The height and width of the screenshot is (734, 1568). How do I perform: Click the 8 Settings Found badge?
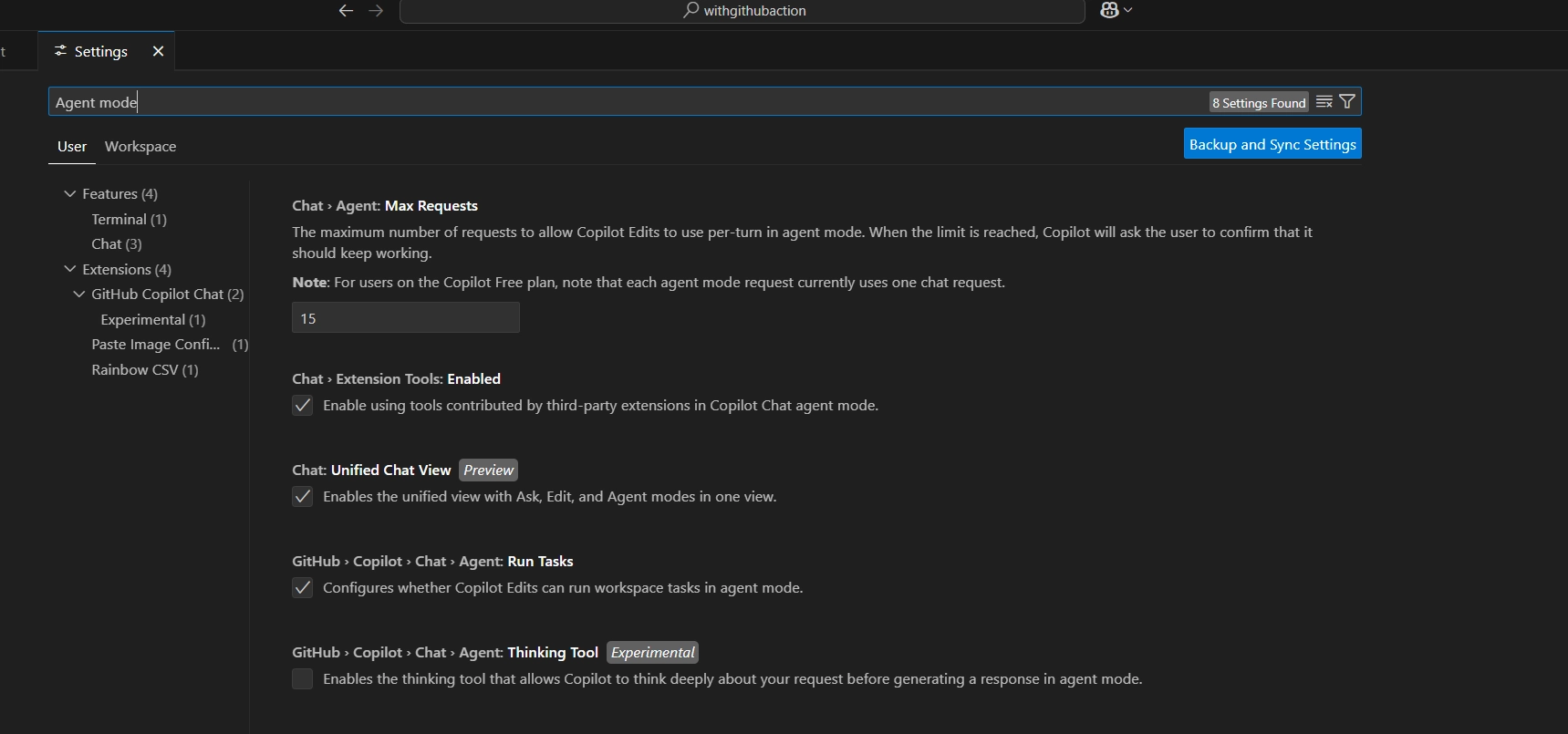pyautogui.click(x=1259, y=103)
